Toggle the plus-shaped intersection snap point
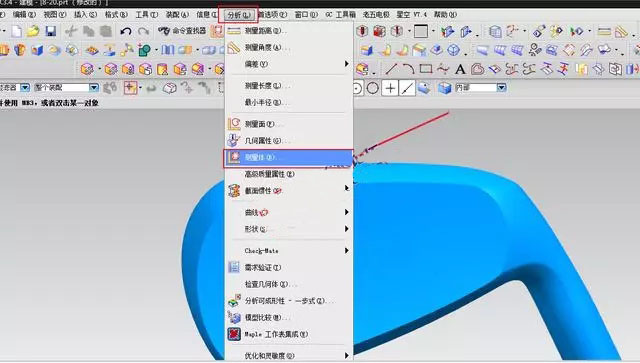Image resolution: width=640 pixels, height=363 pixels. (x=390, y=88)
